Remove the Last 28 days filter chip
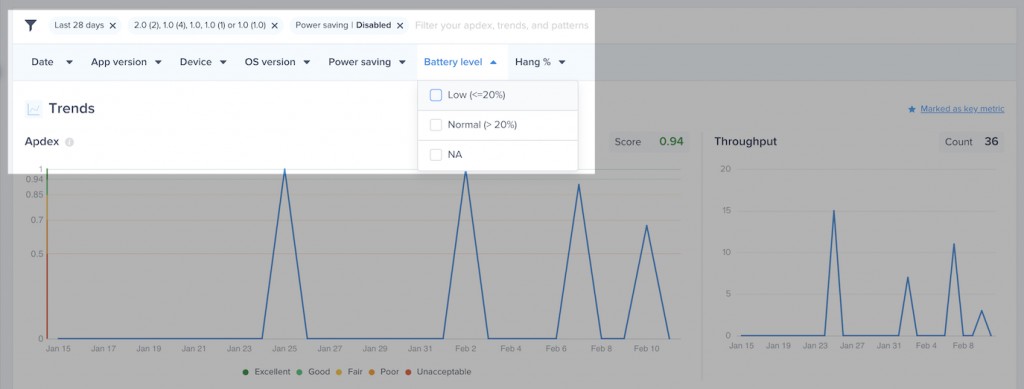Viewport: 1024px width, 389px height. (113, 25)
